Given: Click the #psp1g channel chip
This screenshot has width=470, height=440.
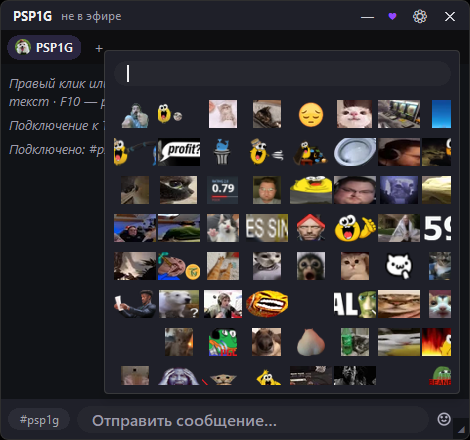Looking at the screenshot, I should click(39, 420).
